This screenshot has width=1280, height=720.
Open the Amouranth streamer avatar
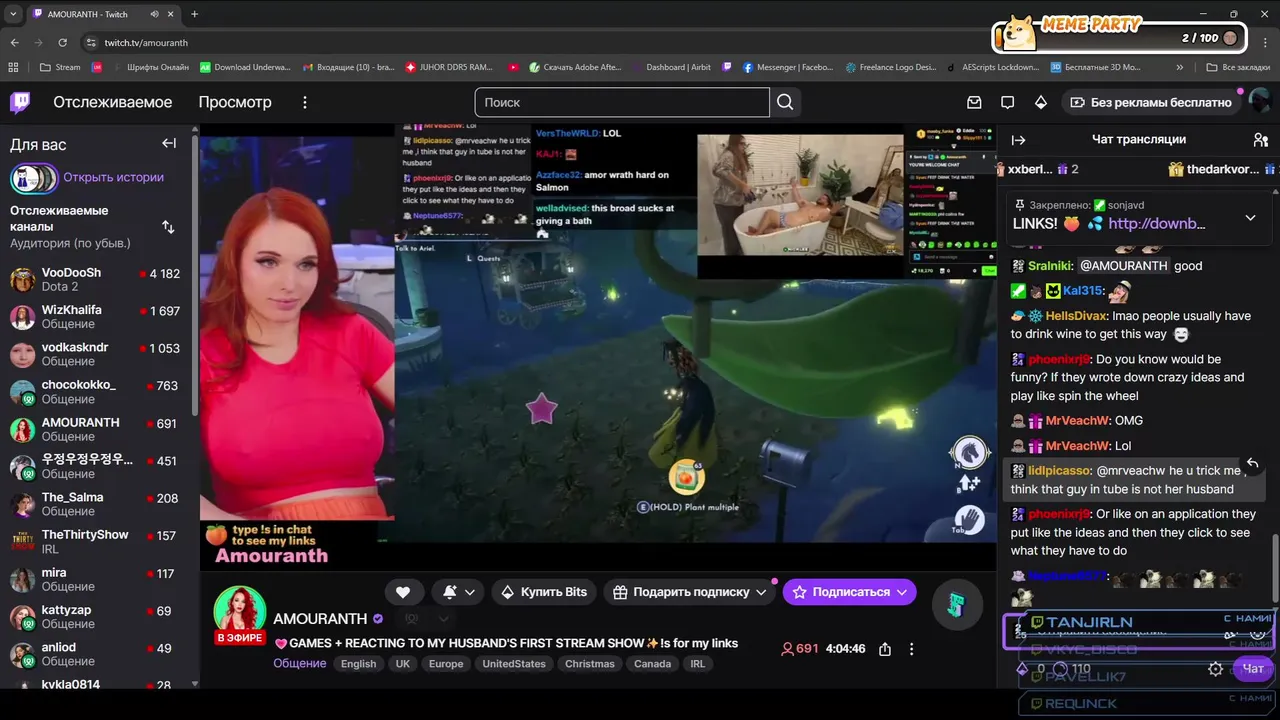240,611
